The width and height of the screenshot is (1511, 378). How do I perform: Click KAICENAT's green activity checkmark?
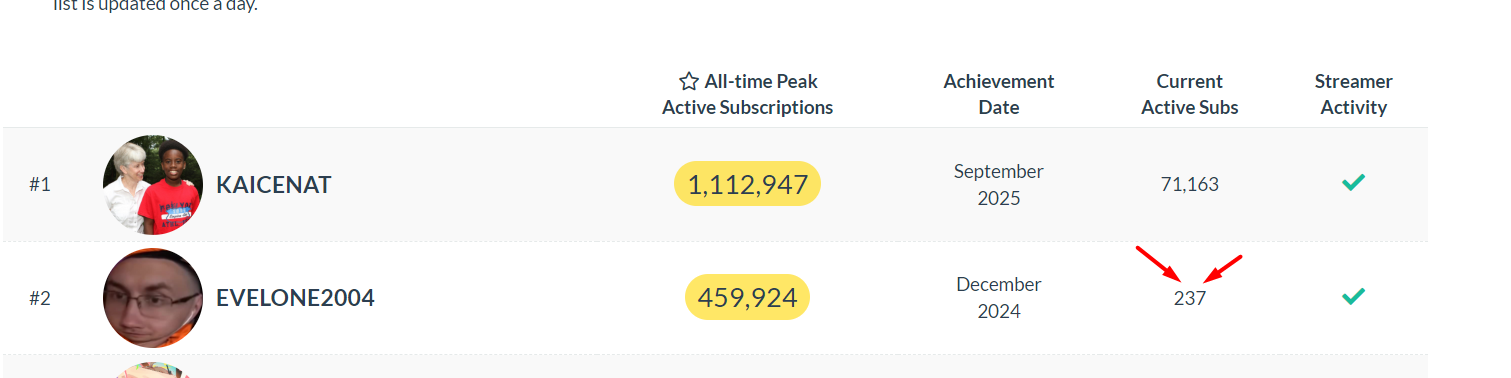point(1354,182)
